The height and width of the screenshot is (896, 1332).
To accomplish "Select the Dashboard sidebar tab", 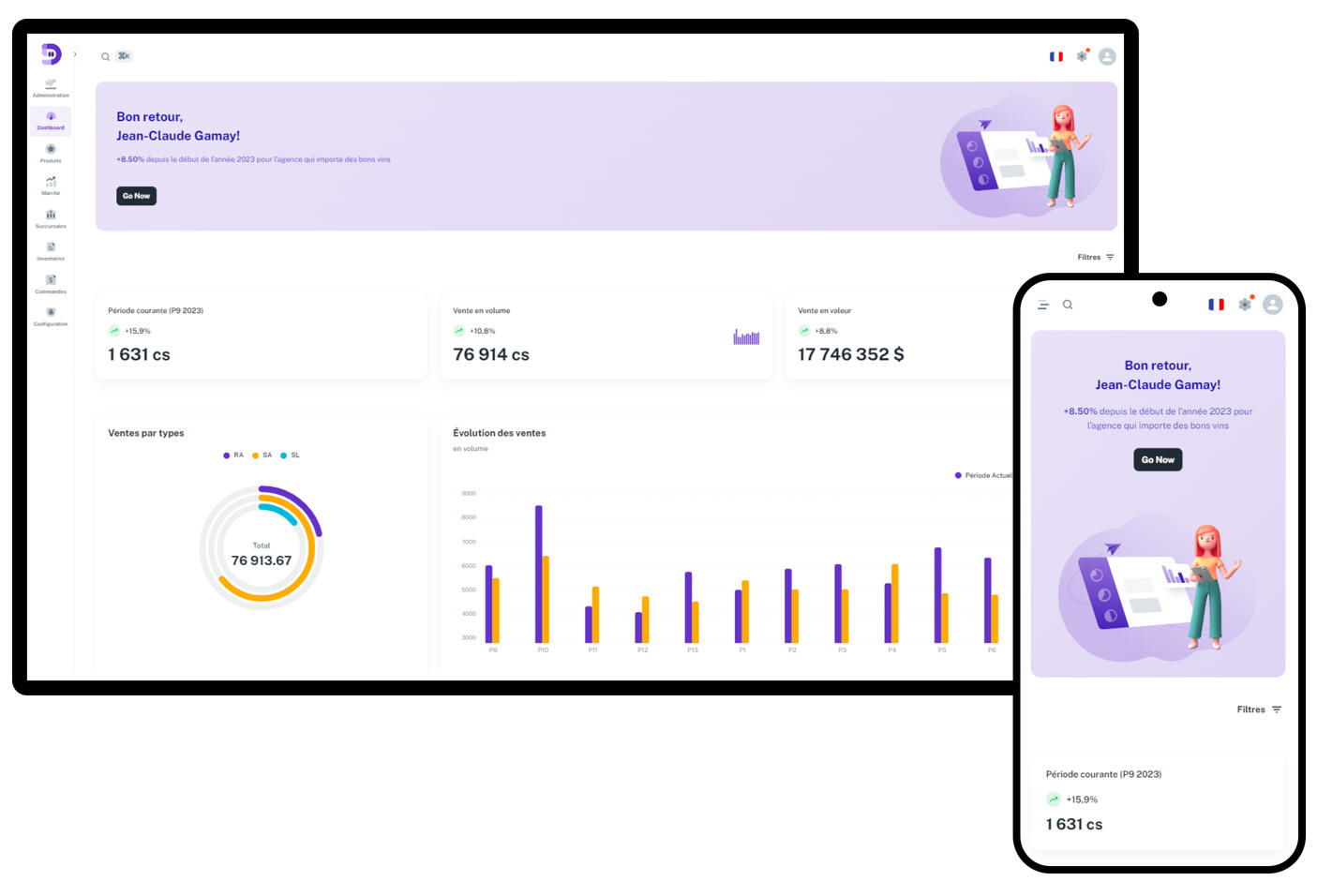I will click(51, 121).
